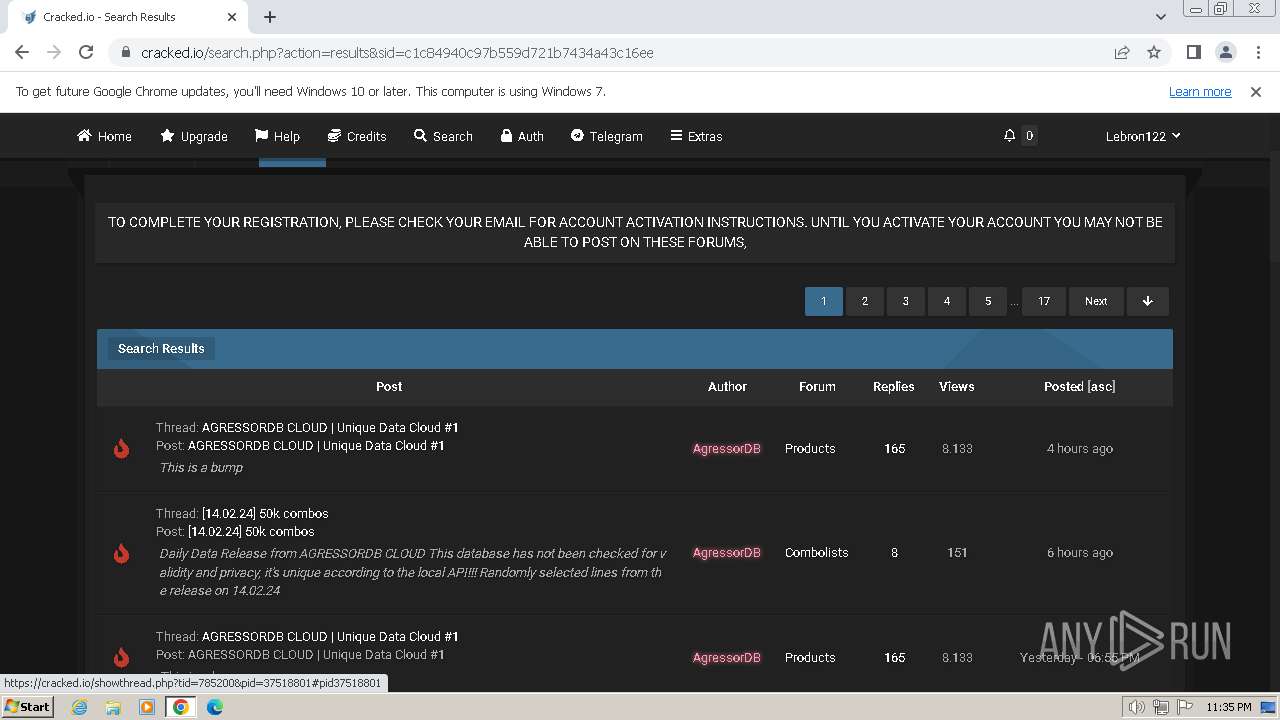Open the notifications bell

[1010, 135]
